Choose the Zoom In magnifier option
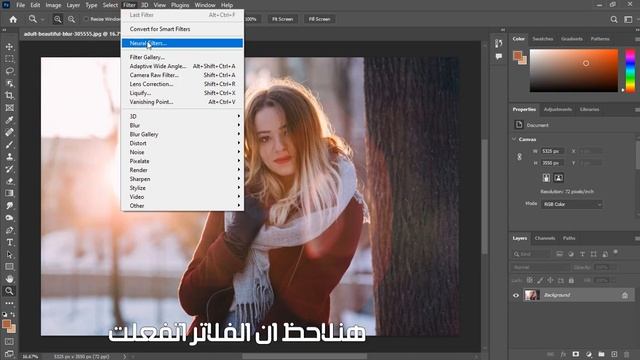The width and height of the screenshot is (640, 360). [x=58, y=19]
